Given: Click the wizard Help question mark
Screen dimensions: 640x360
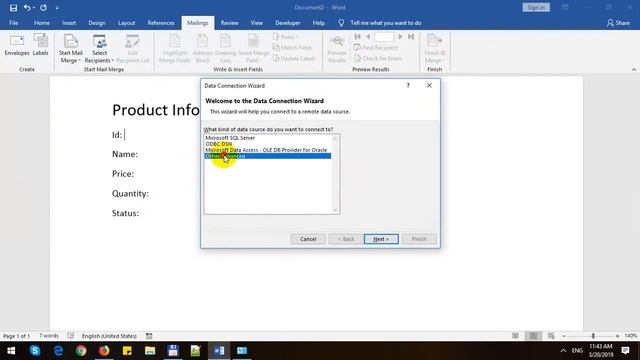Looking at the screenshot, I should 408,85.
